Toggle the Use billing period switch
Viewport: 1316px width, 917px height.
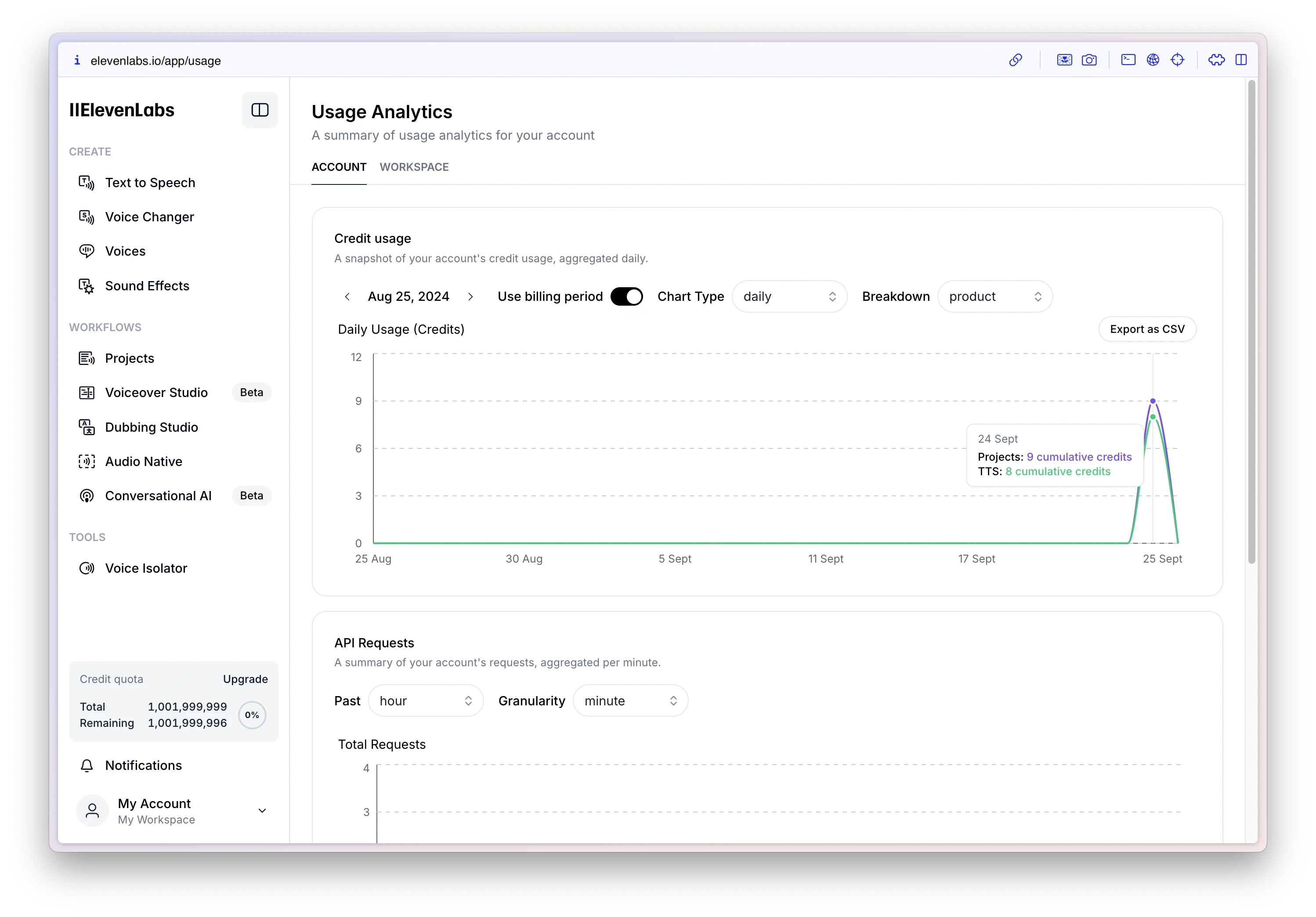(626, 296)
